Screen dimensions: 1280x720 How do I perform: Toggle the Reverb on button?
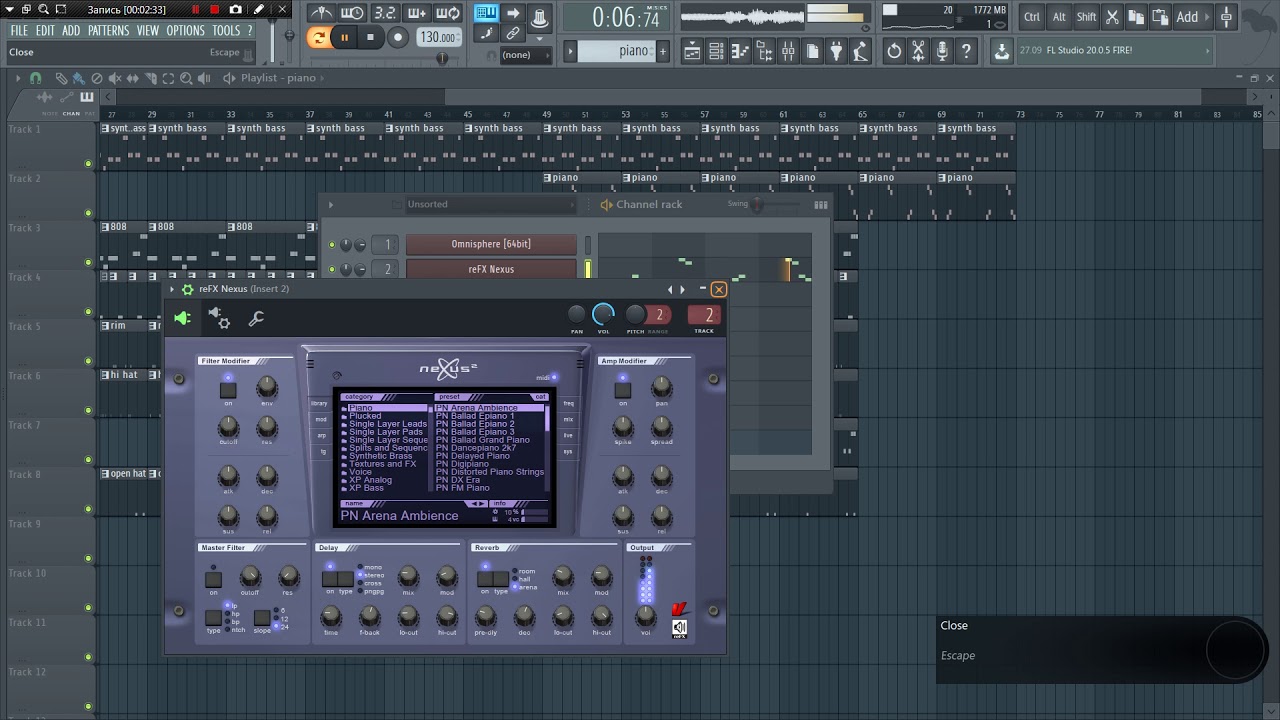point(485,579)
